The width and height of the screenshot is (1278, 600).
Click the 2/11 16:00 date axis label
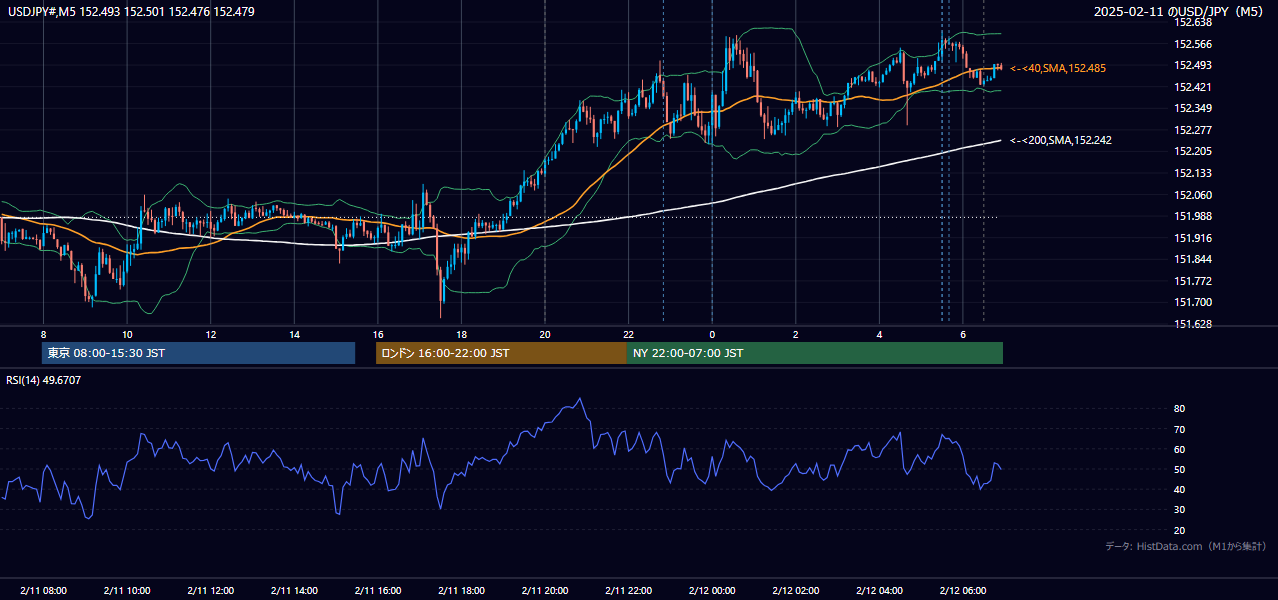click(377, 591)
